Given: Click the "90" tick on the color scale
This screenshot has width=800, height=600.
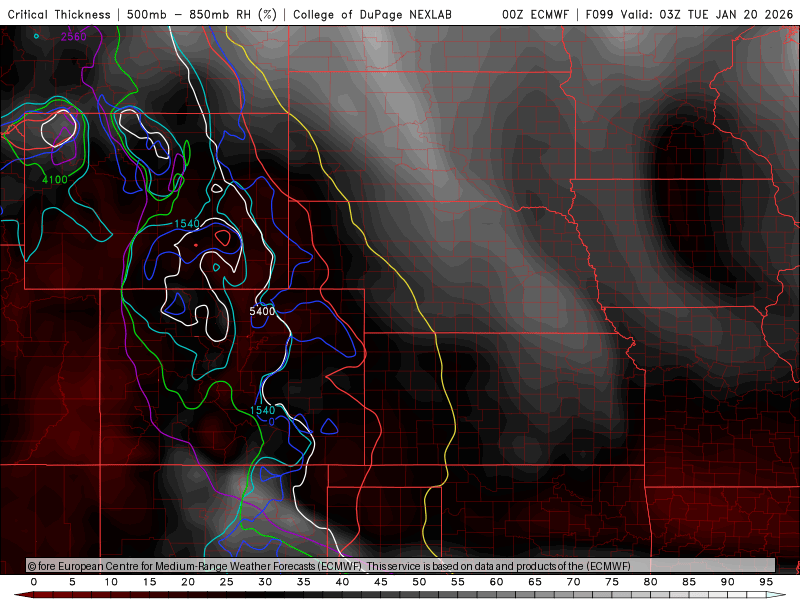Looking at the screenshot, I should pyautogui.click(x=728, y=582).
